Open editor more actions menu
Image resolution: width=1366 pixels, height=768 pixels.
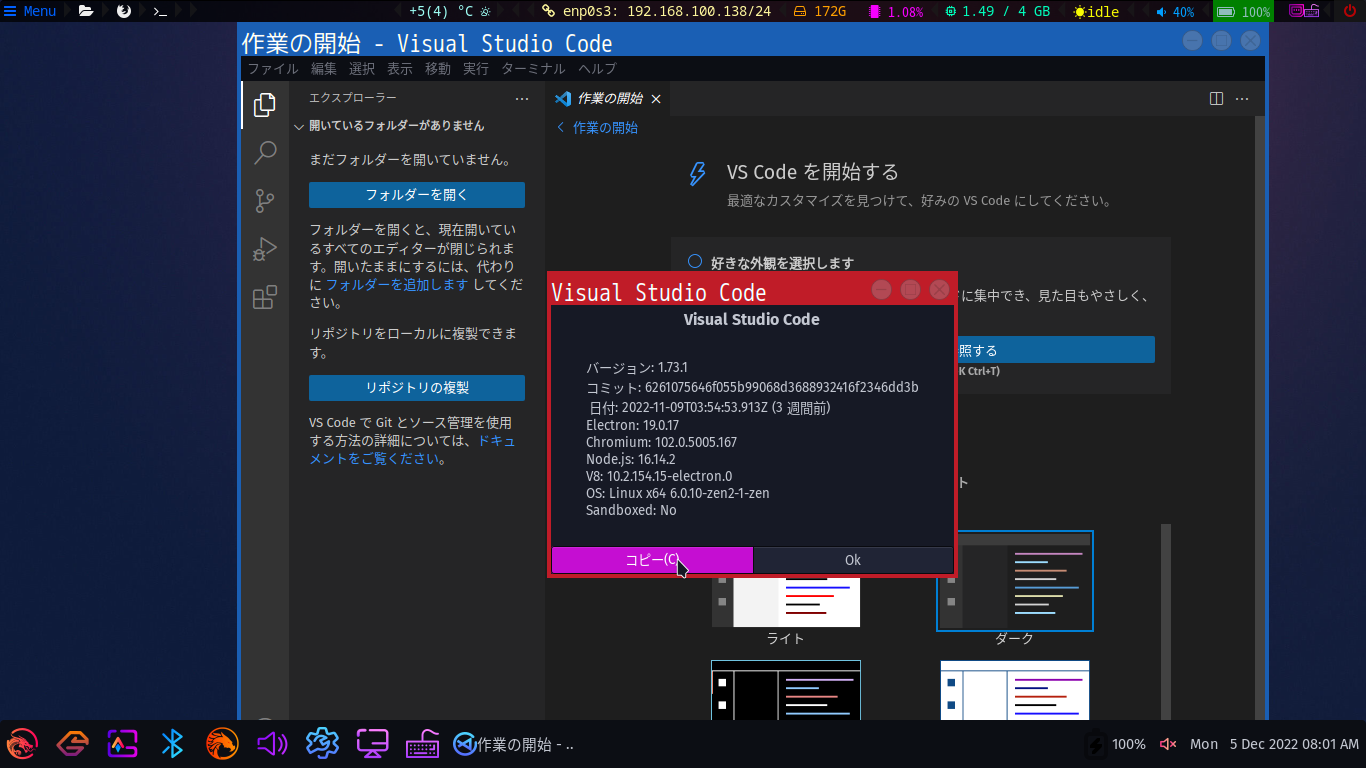[x=1242, y=99]
